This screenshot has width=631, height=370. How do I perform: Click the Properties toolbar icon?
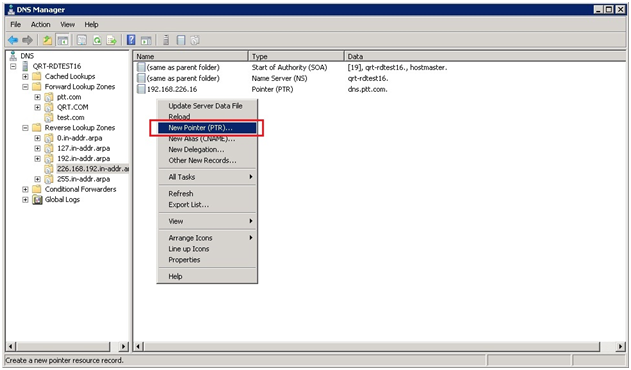tap(82, 40)
